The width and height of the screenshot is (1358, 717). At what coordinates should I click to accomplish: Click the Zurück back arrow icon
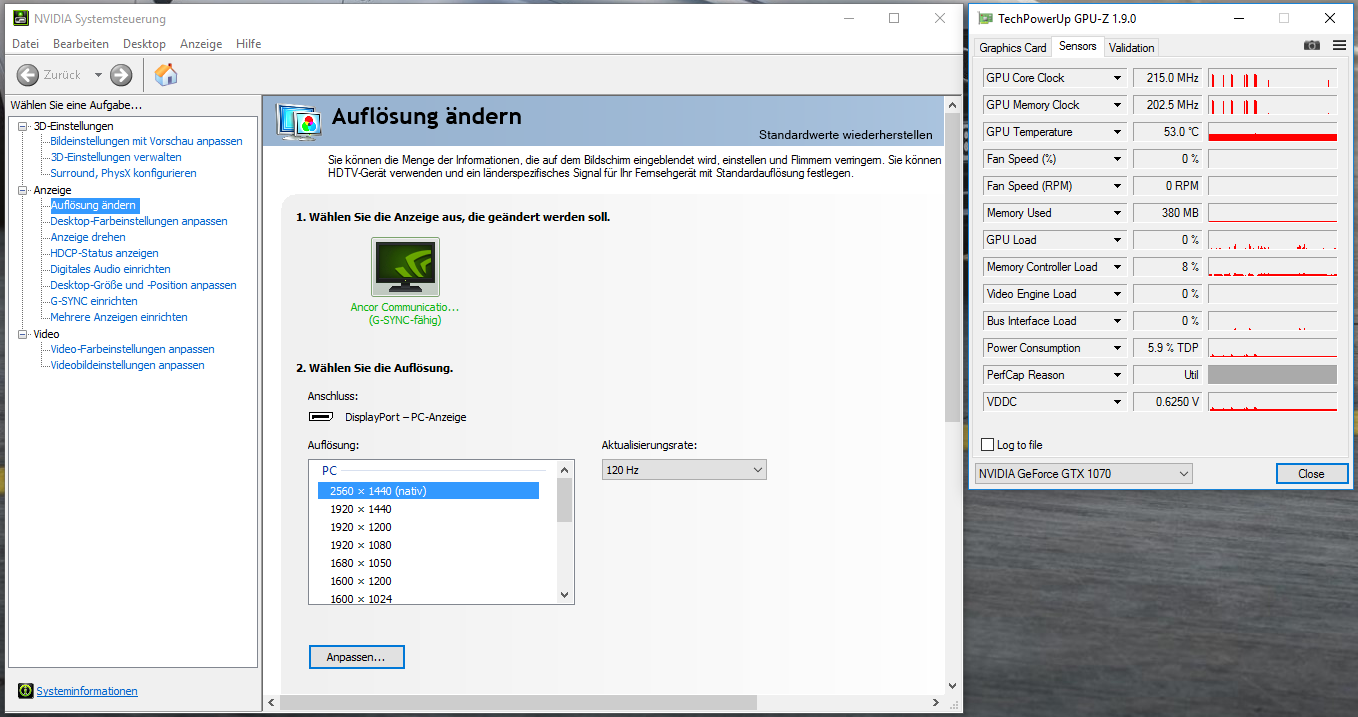click(28, 75)
